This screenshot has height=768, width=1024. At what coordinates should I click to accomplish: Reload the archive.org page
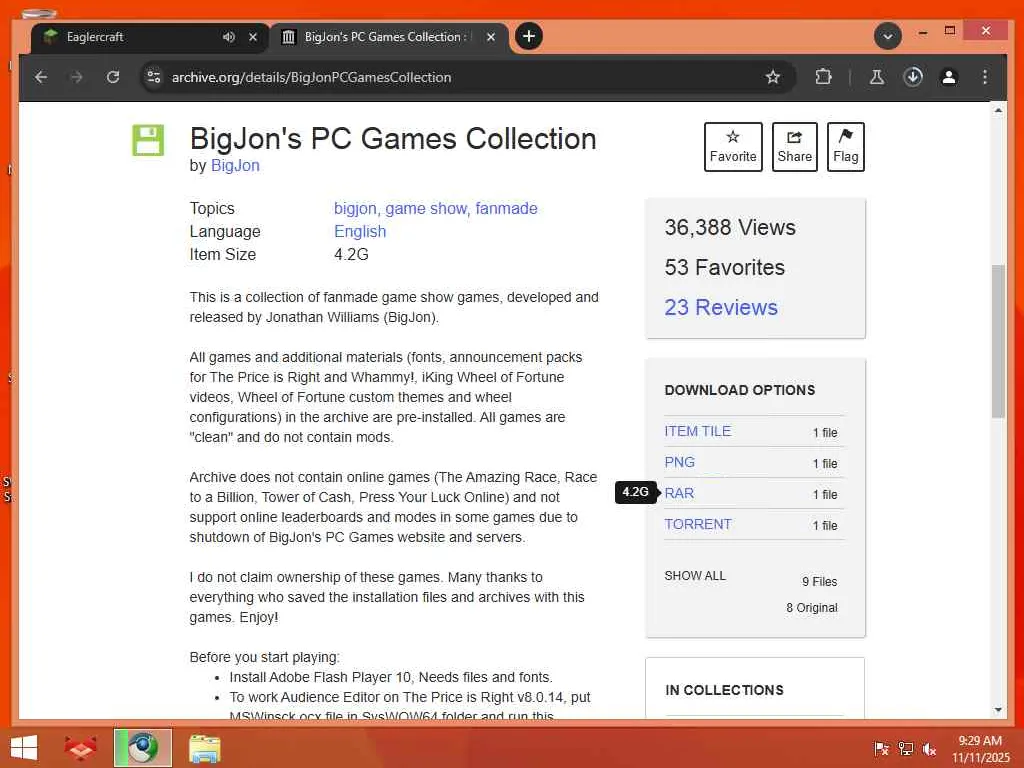[x=113, y=77]
